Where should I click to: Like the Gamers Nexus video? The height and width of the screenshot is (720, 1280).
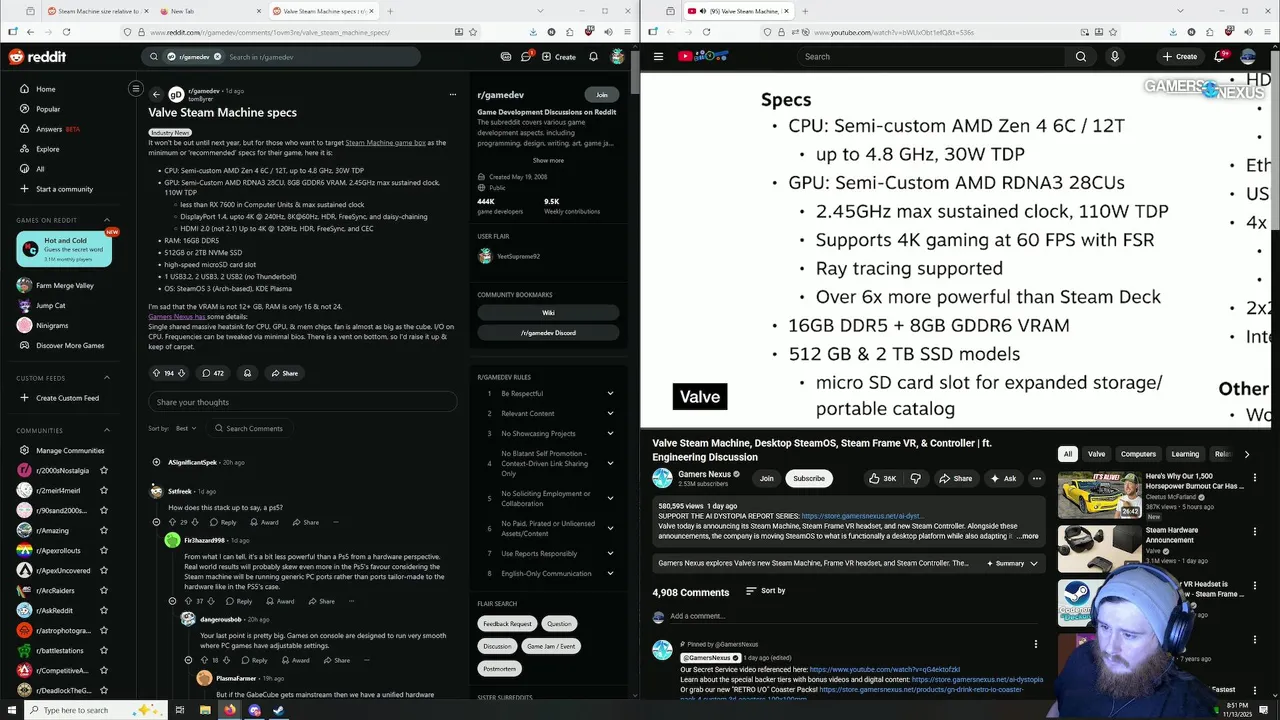point(882,478)
